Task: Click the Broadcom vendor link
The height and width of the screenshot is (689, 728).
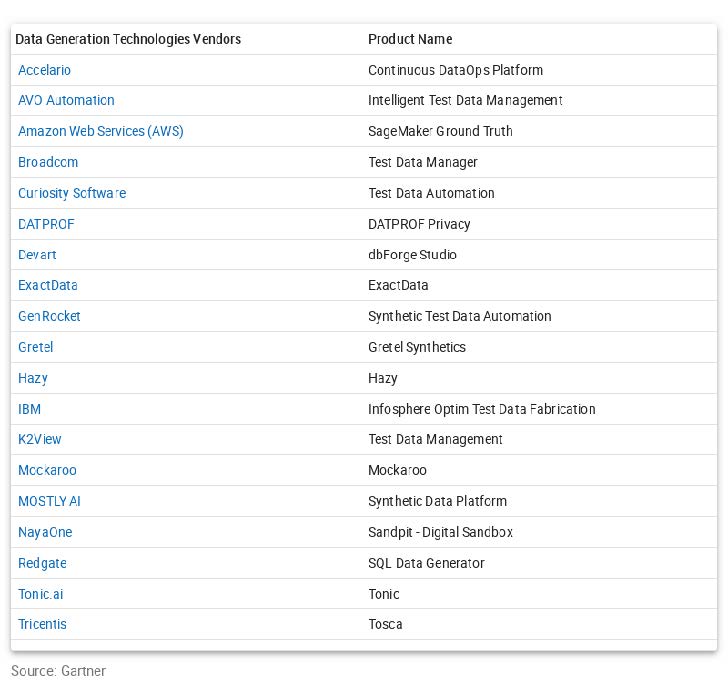Action: [48, 162]
